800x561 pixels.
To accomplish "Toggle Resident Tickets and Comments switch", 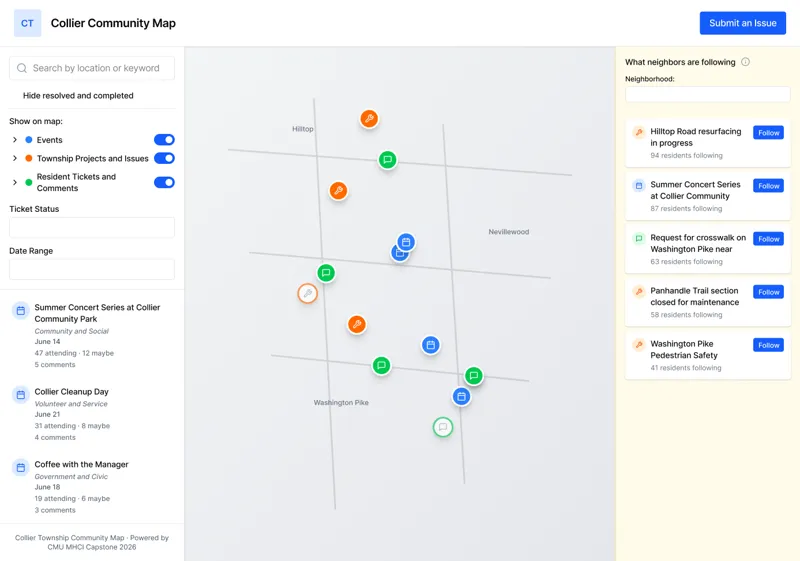I will (164, 182).
